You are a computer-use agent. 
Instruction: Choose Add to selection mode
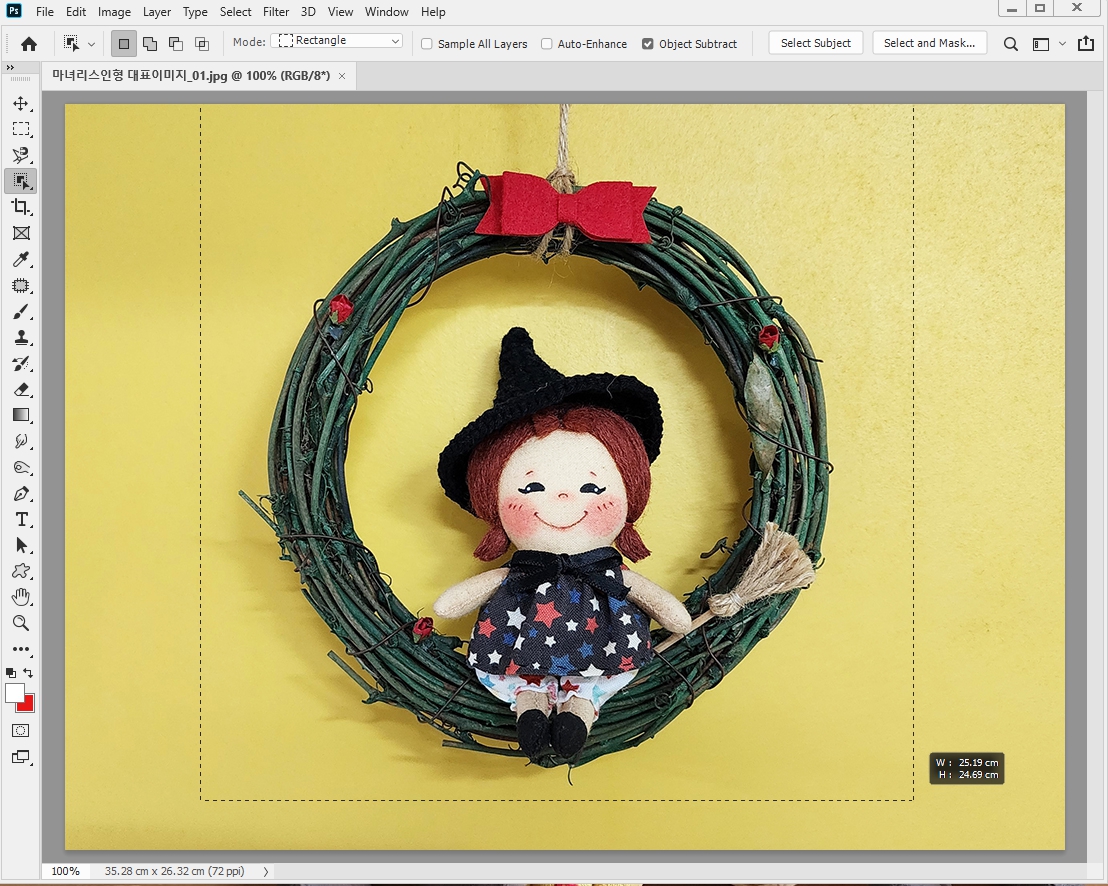click(150, 44)
